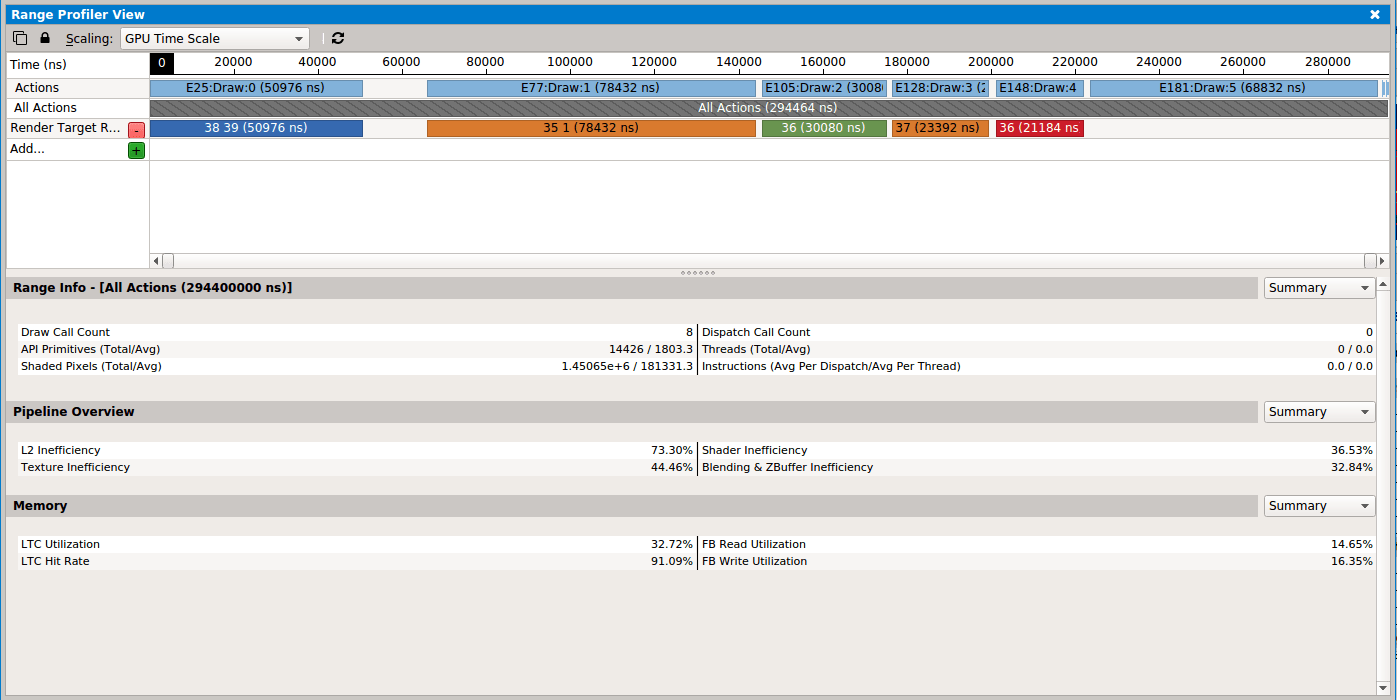Open the Range Info Summary dropdown
The image size is (1397, 700).
click(1318, 287)
